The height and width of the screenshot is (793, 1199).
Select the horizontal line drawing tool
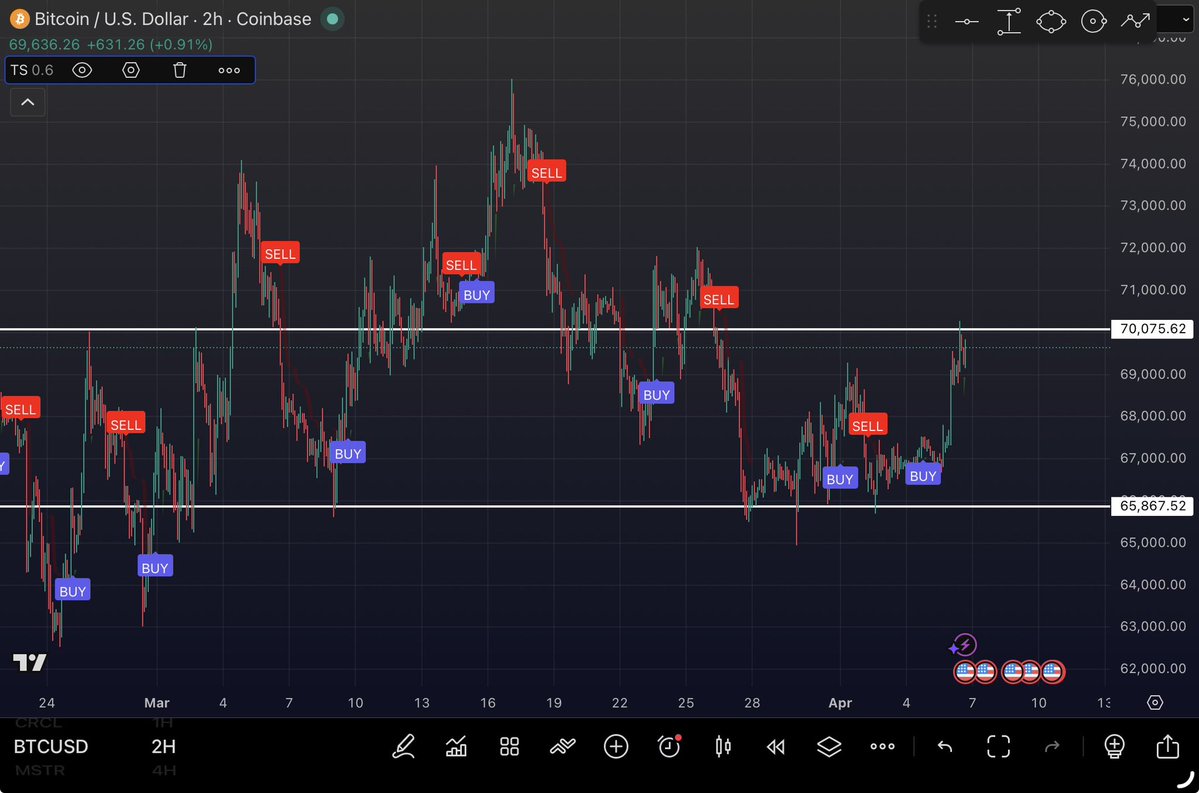[x=966, y=22]
